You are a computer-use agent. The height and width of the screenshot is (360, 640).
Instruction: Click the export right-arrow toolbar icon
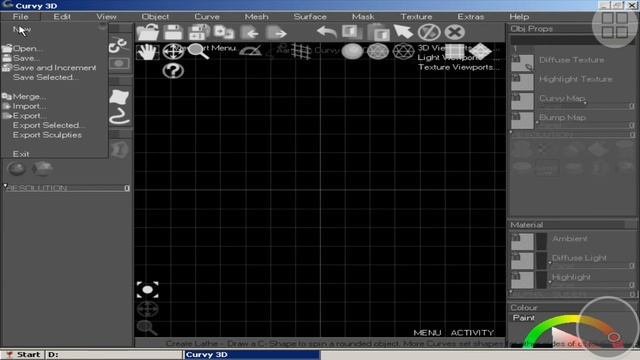tap(276, 33)
